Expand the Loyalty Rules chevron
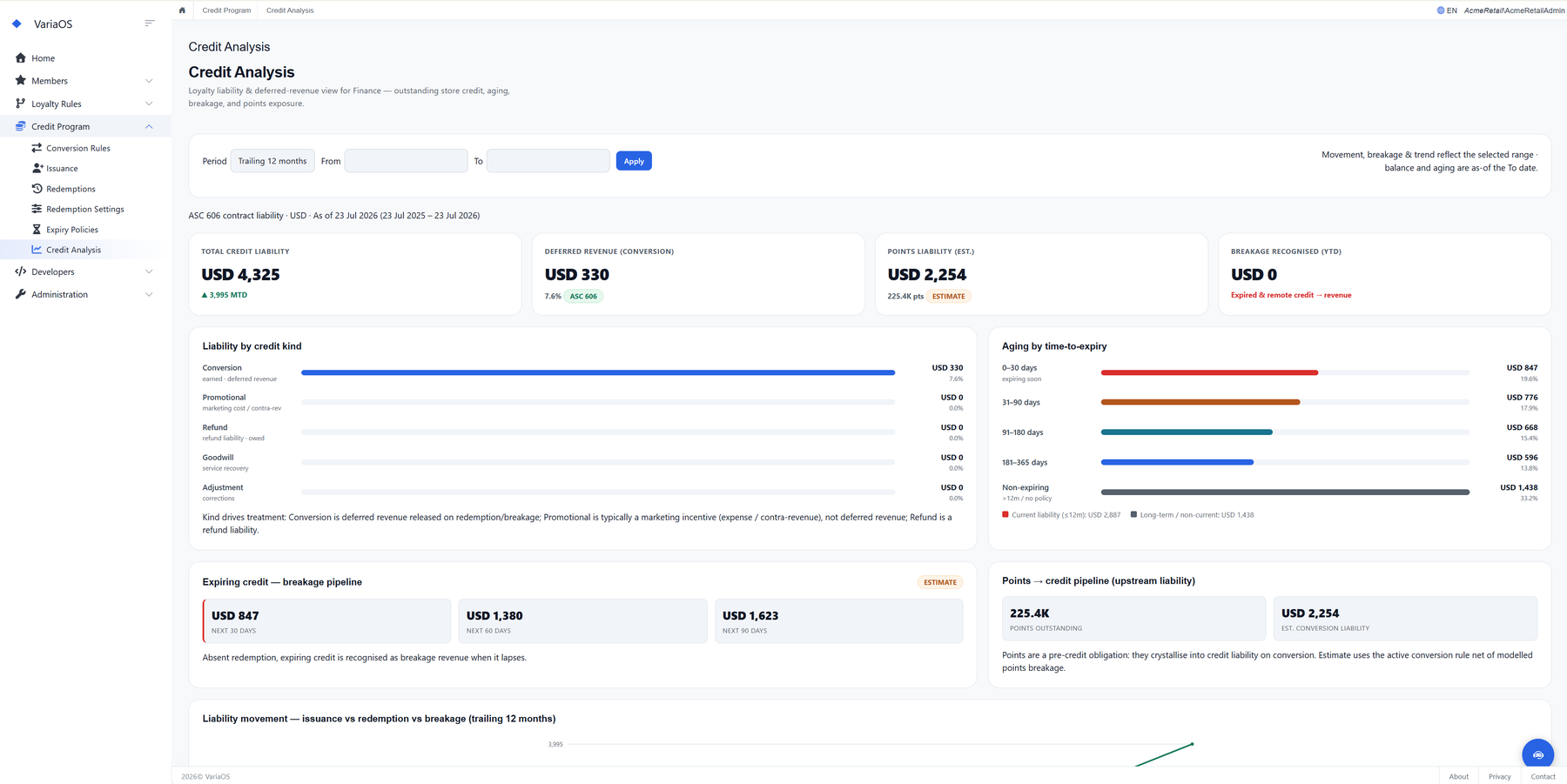This screenshot has height=784, width=1567. [x=149, y=104]
